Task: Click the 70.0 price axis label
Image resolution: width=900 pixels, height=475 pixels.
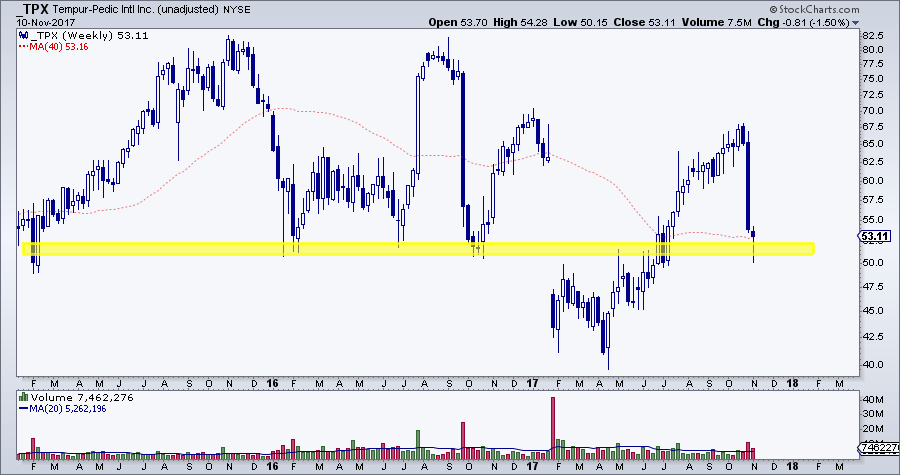Action: click(872, 111)
